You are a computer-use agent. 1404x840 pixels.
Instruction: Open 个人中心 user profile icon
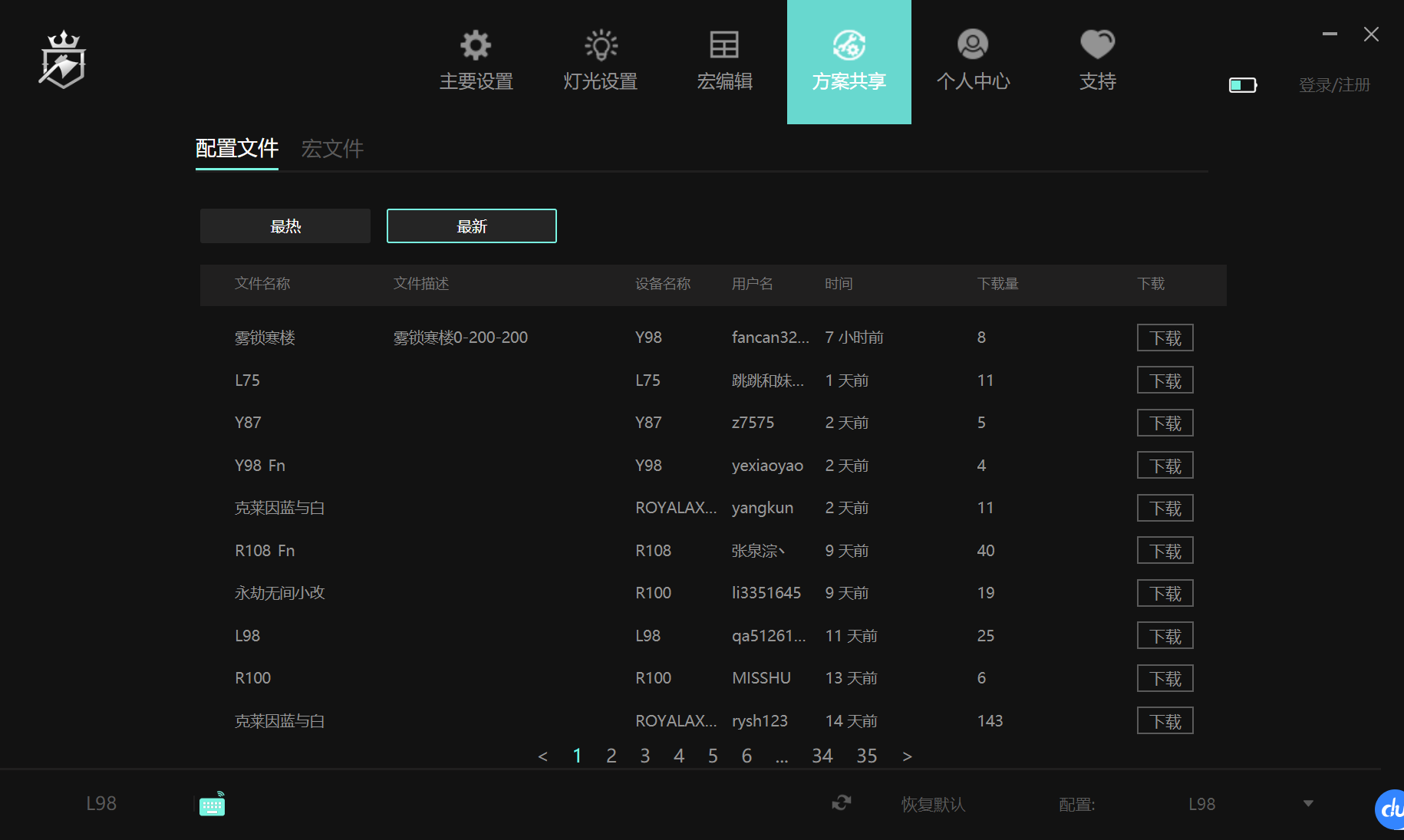[x=973, y=44]
